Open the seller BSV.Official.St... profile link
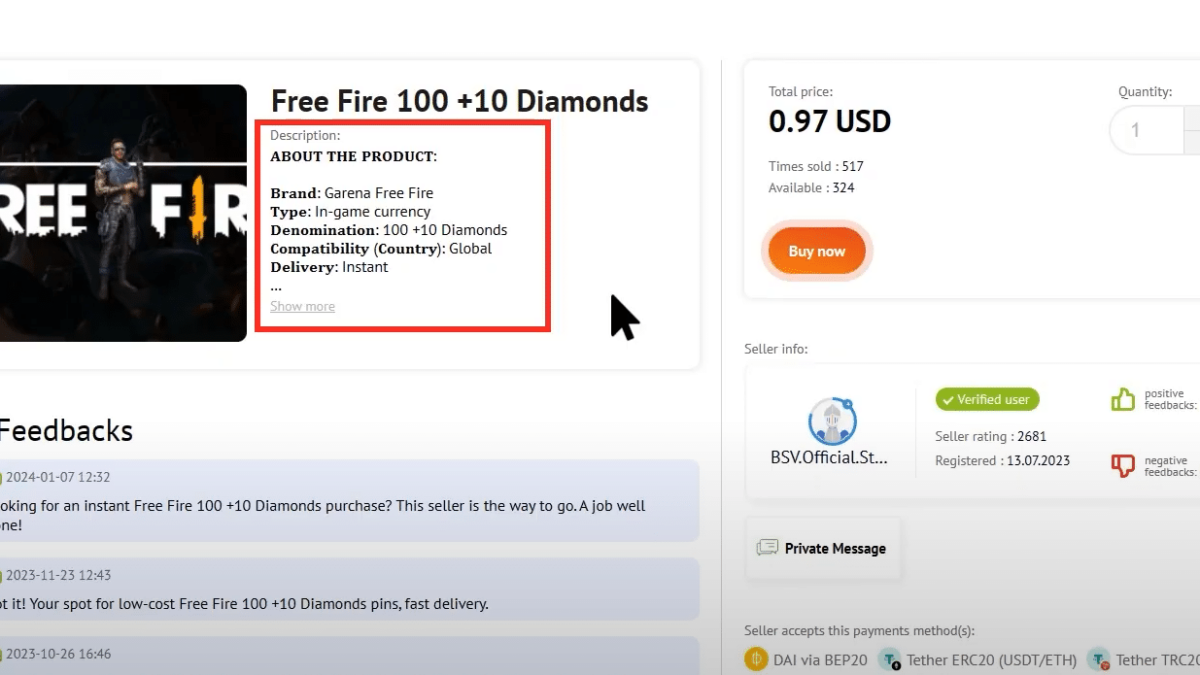Screen dimensions: 1200x675 click(x=830, y=457)
